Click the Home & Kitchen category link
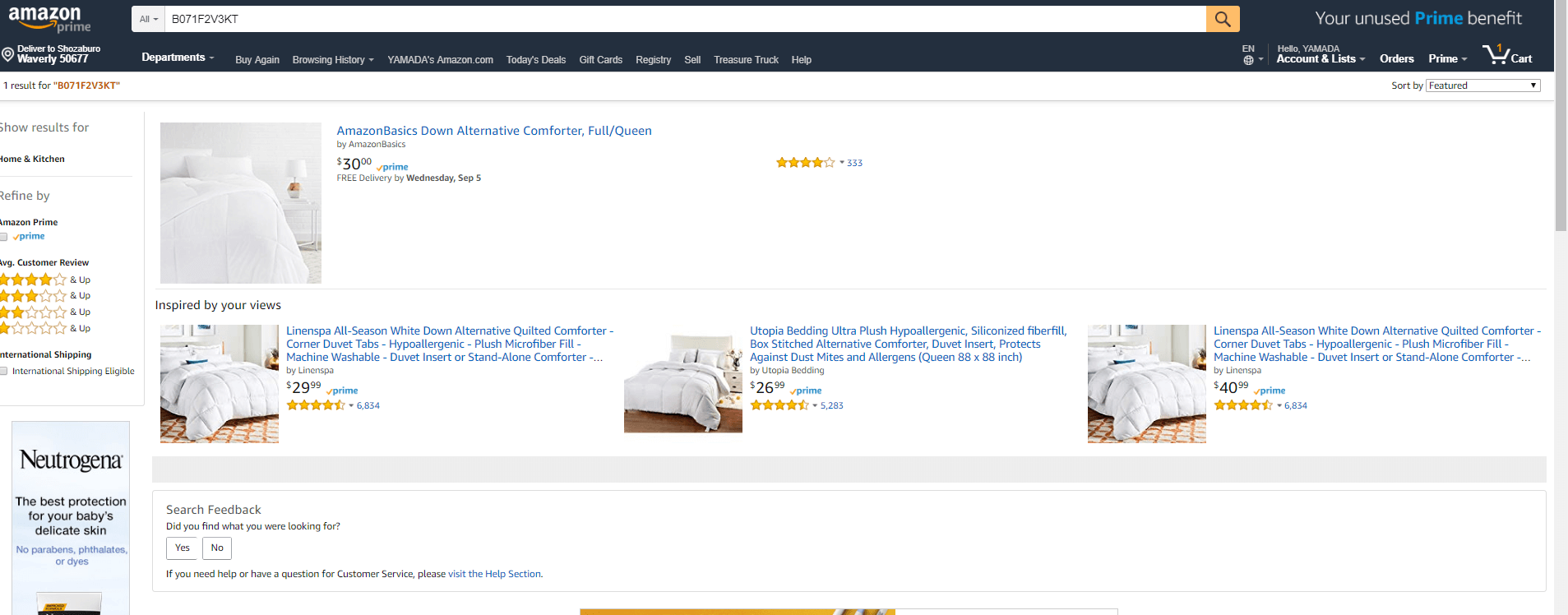The width and height of the screenshot is (1568, 615). point(32,160)
